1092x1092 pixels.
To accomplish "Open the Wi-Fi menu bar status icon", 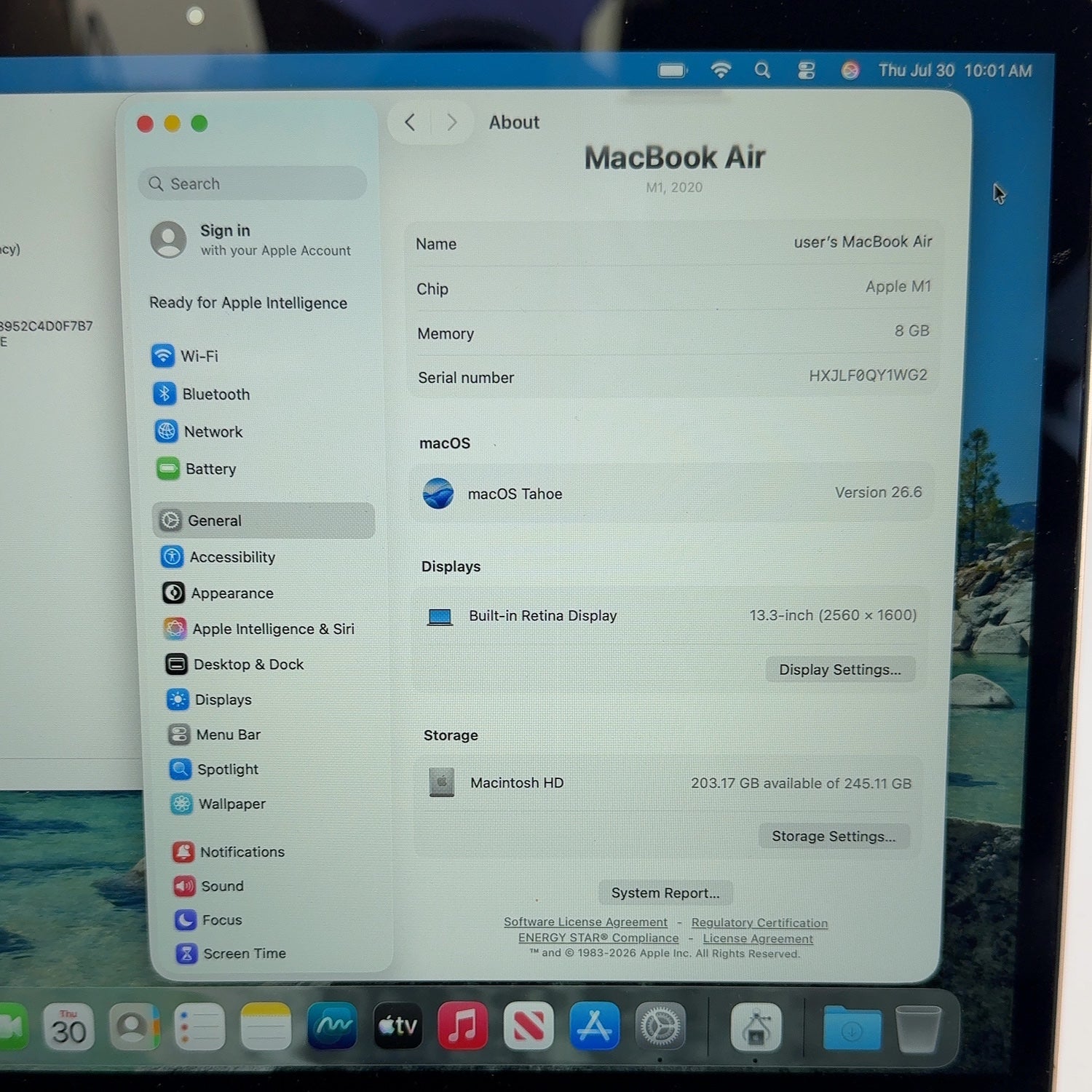I will 721,70.
